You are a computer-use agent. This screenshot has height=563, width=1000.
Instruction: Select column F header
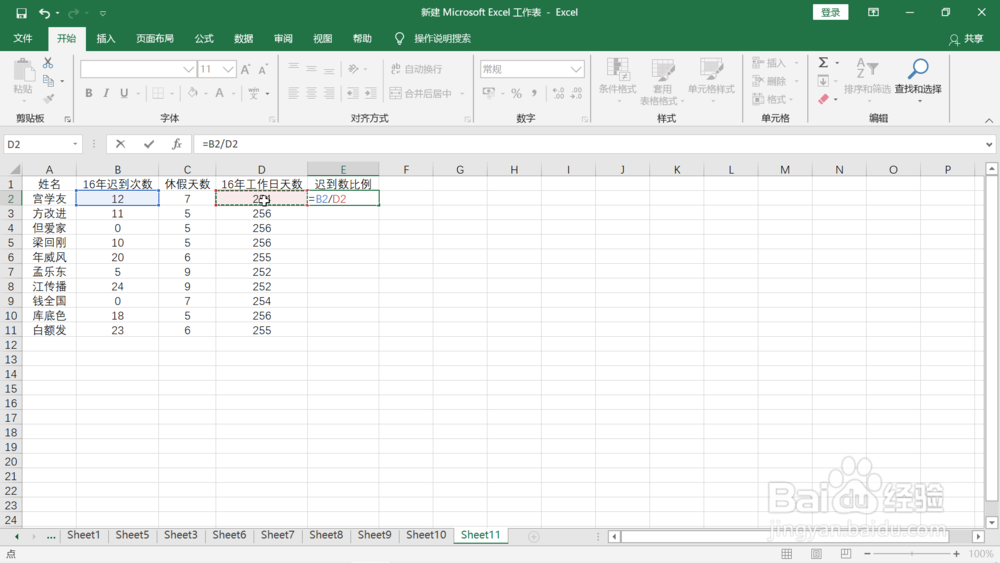[x=406, y=170]
